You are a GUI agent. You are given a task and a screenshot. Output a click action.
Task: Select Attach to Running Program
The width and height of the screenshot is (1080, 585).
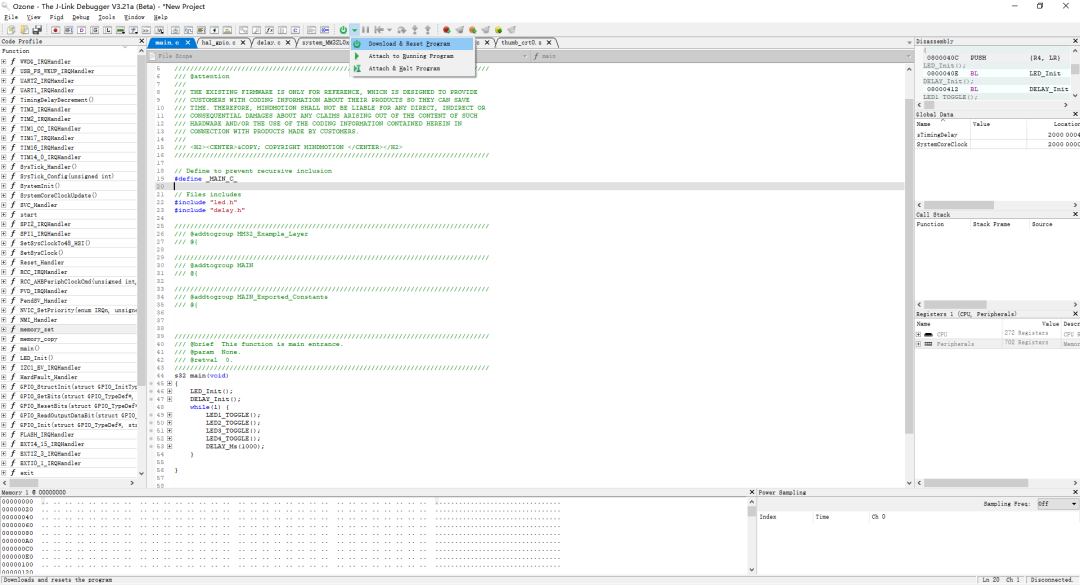411,56
